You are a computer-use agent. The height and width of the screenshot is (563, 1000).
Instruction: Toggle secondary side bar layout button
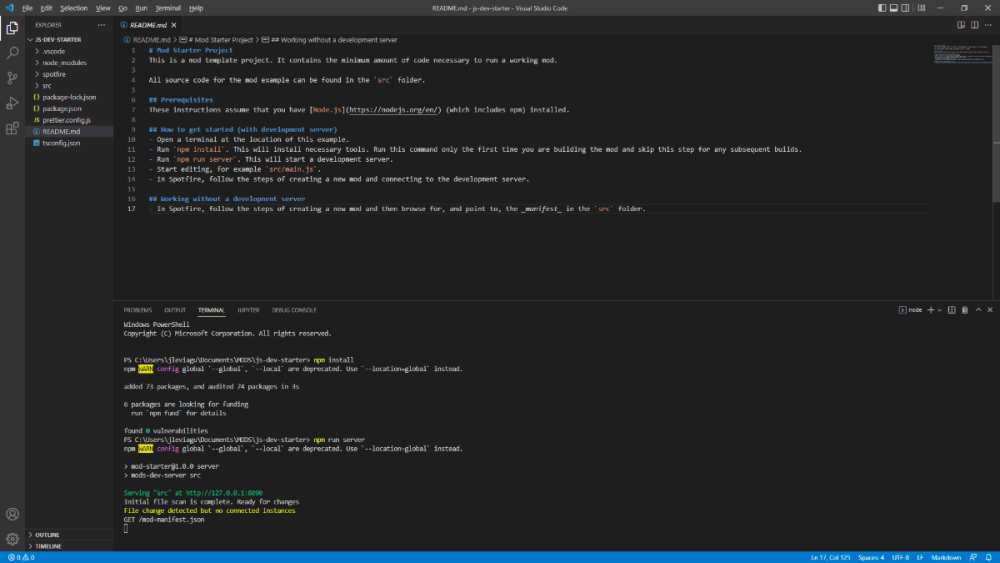pyautogui.click(x=905, y=8)
